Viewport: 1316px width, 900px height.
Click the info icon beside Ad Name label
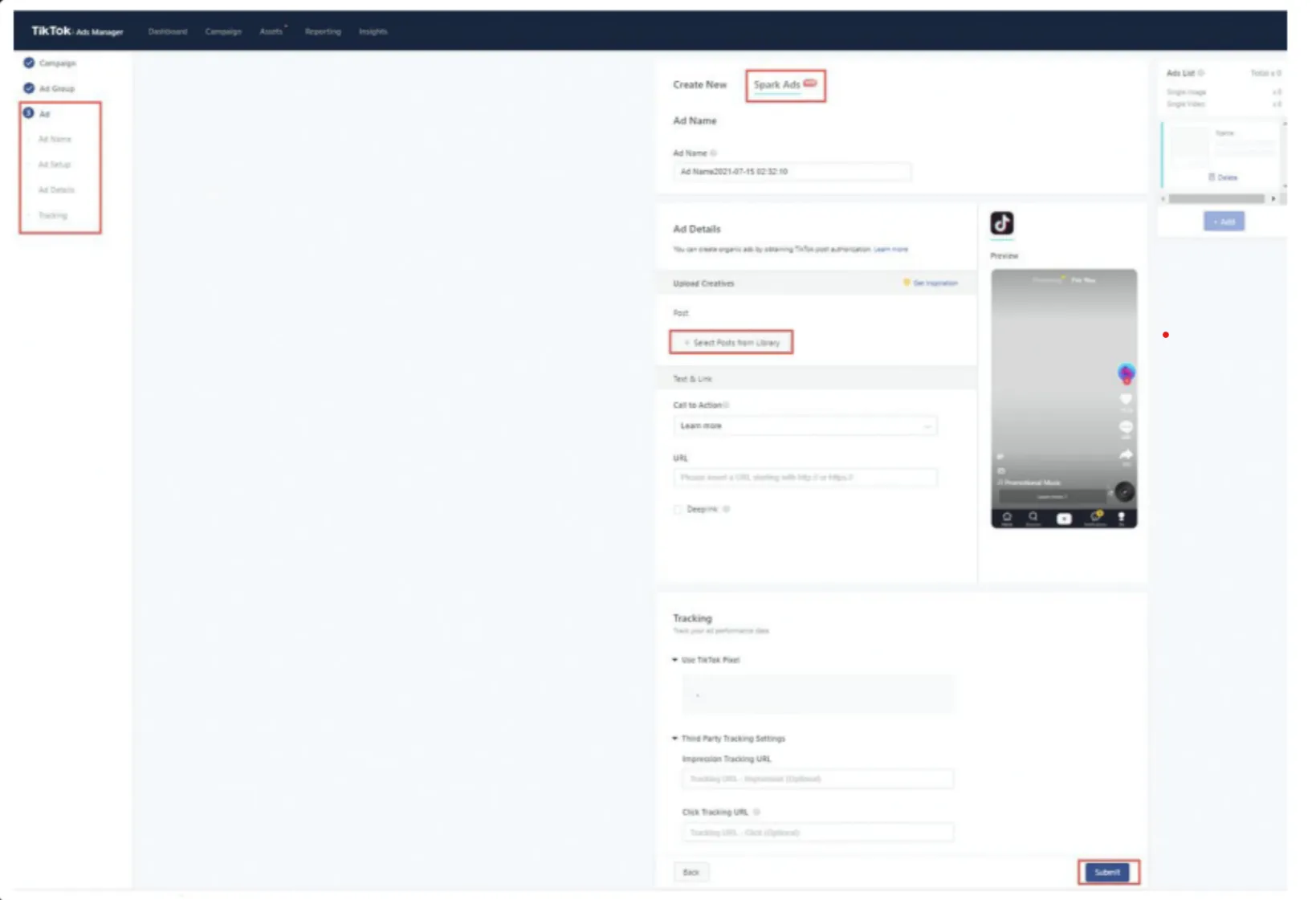click(x=713, y=153)
